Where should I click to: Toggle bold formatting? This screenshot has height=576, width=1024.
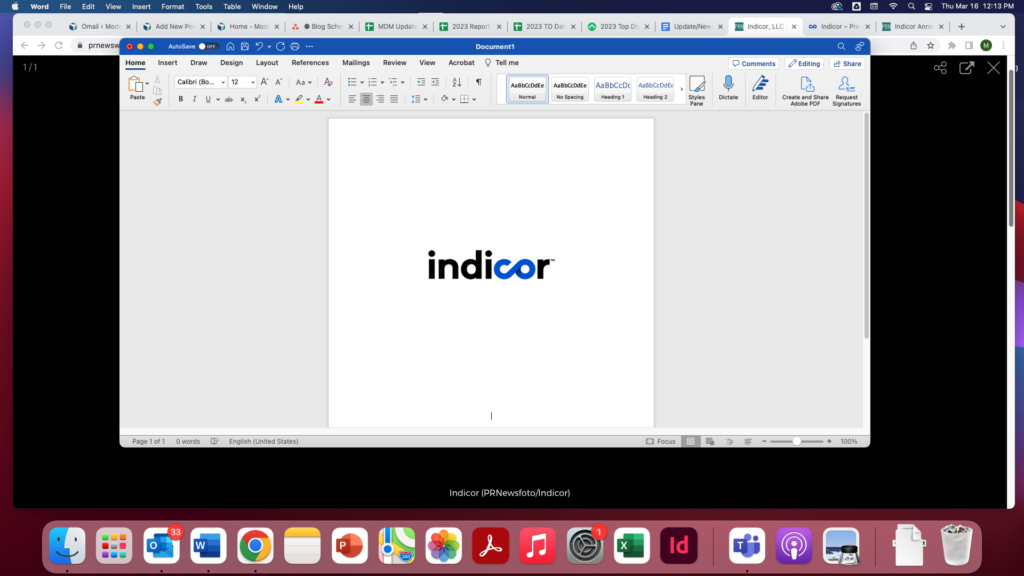(x=181, y=99)
